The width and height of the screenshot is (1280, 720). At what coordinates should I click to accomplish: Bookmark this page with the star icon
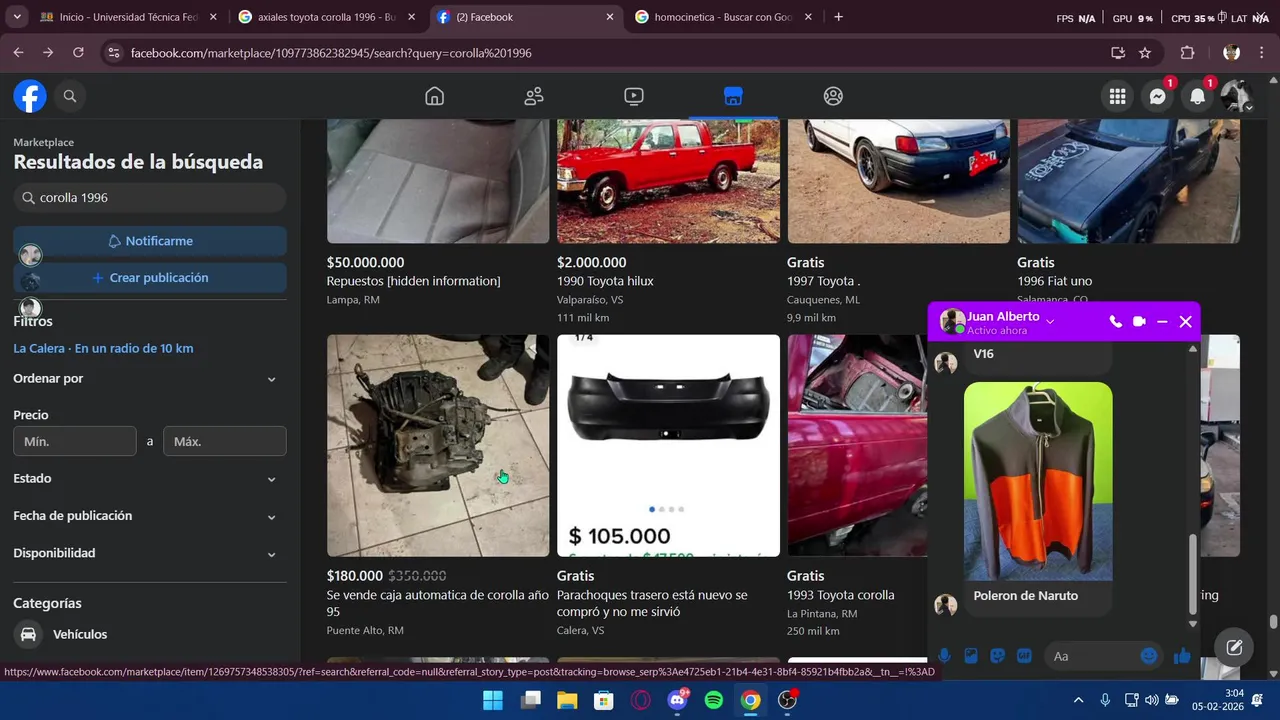1145,52
